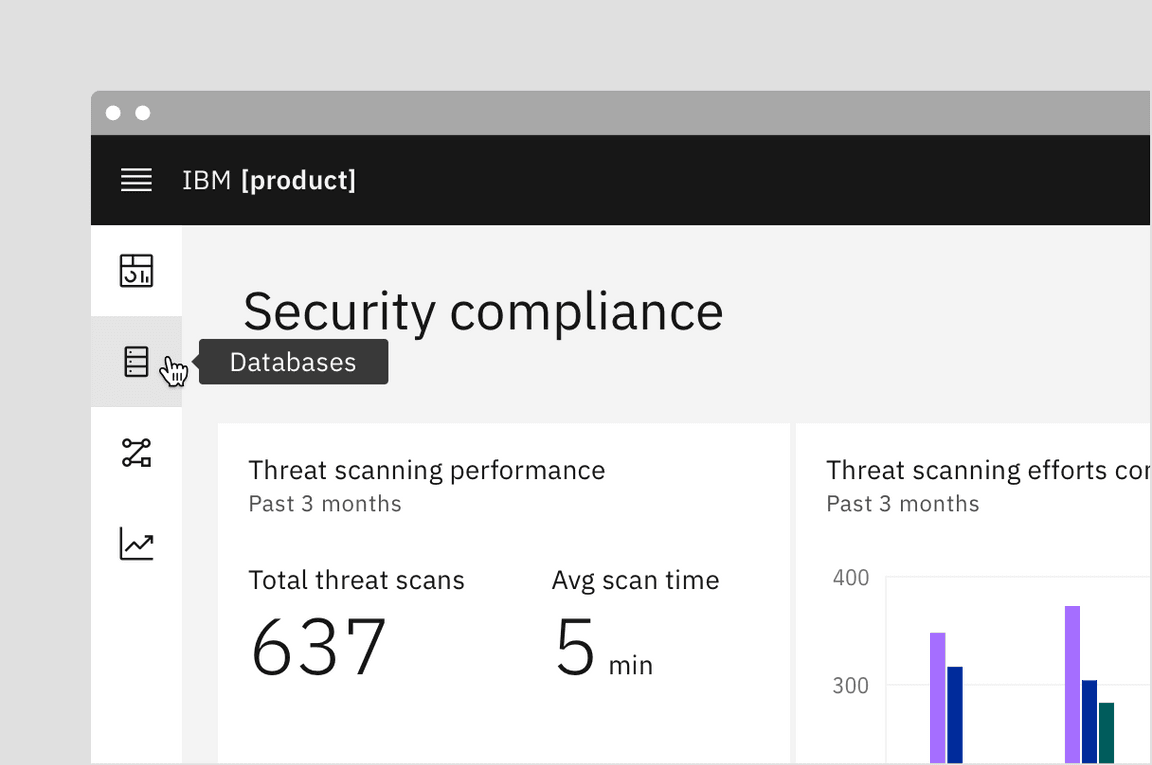The height and width of the screenshot is (765, 1152).
Task: Click the first window control dot
Action: coord(113,113)
